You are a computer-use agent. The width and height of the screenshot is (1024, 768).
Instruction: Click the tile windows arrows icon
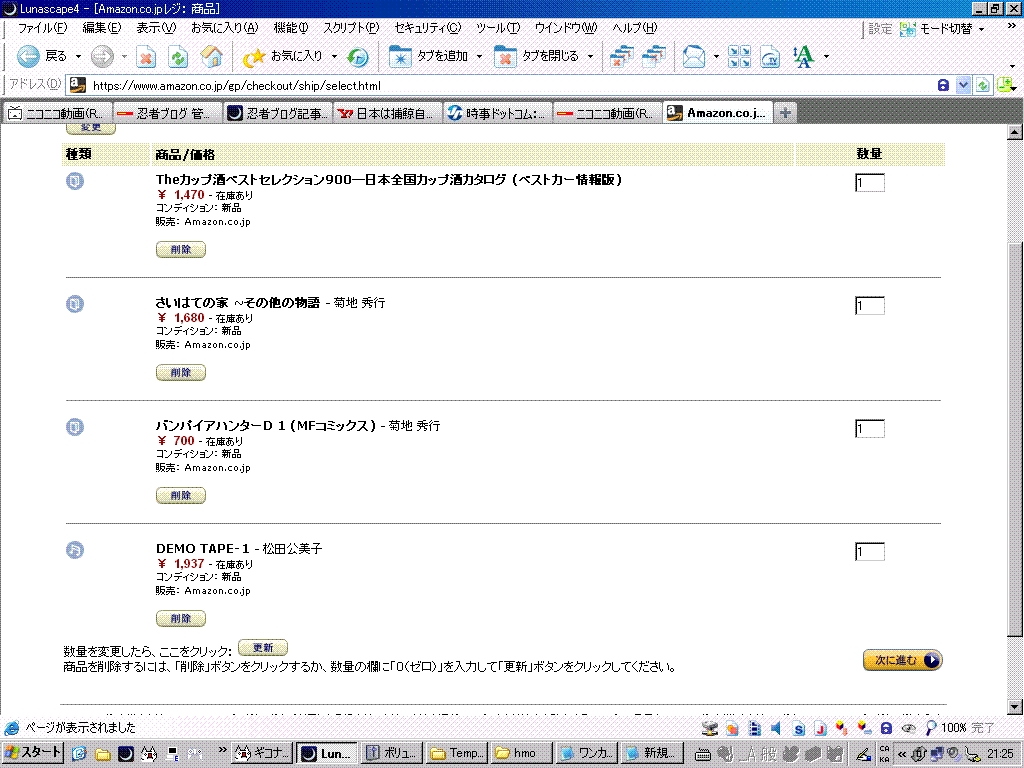click(739, 57)
